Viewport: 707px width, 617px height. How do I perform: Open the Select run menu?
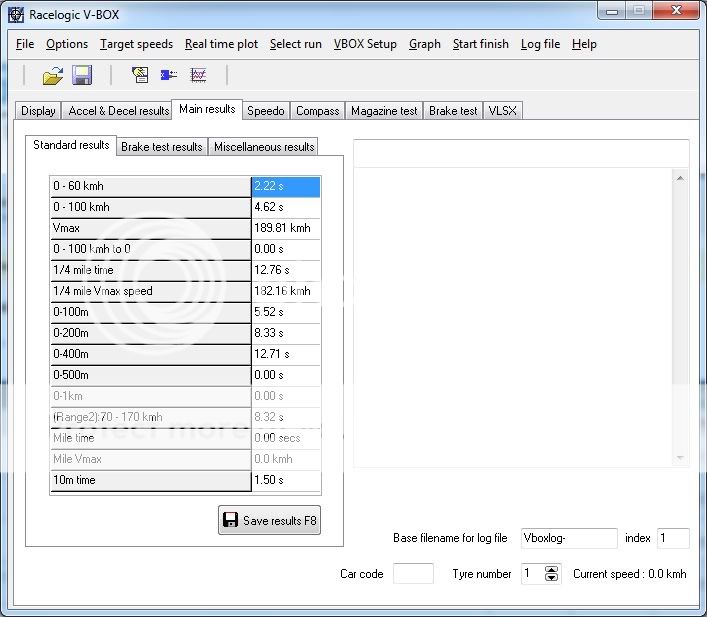point(296,44)
